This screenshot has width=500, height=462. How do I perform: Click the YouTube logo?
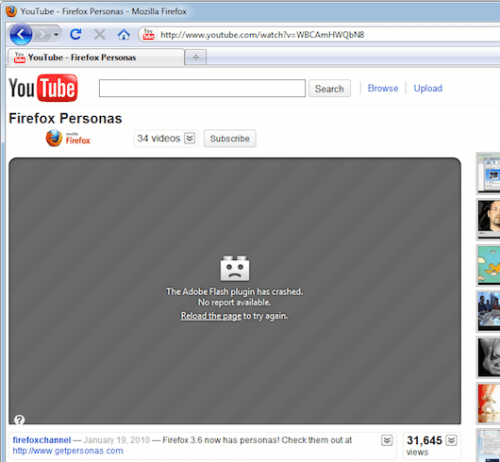tap(43, 88)
